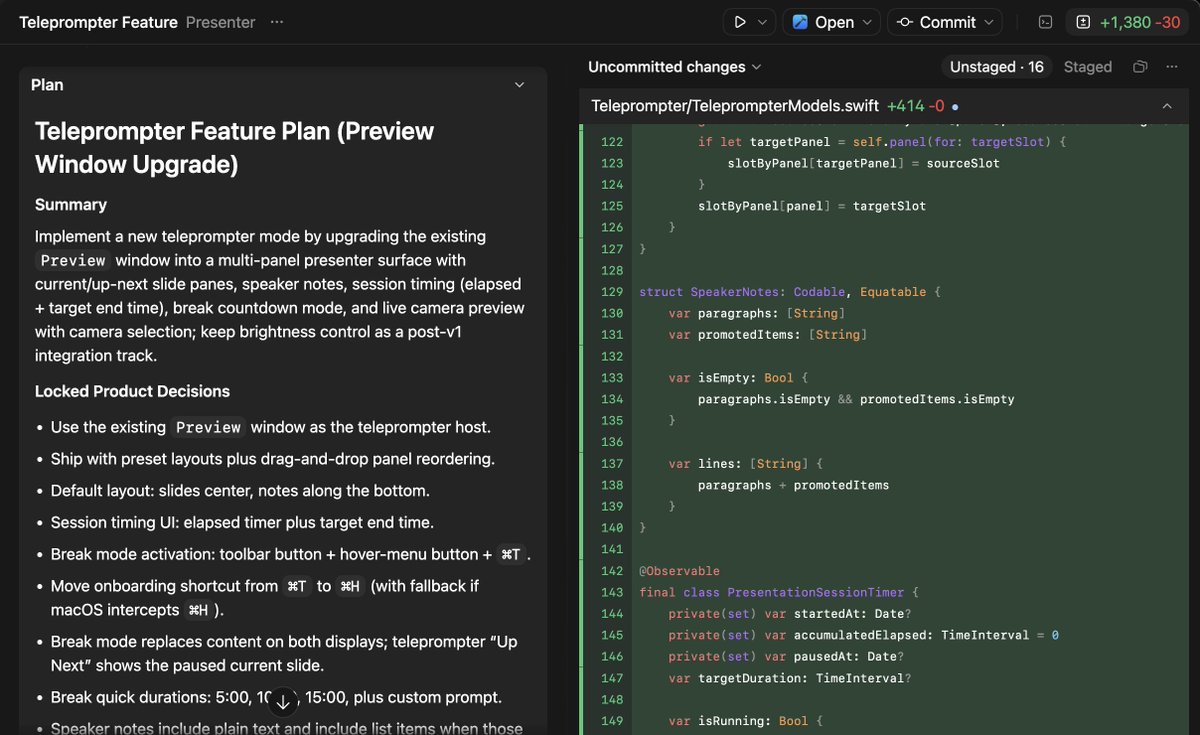
Task: Click the @Observable code line
Action: tap(679, 571)
